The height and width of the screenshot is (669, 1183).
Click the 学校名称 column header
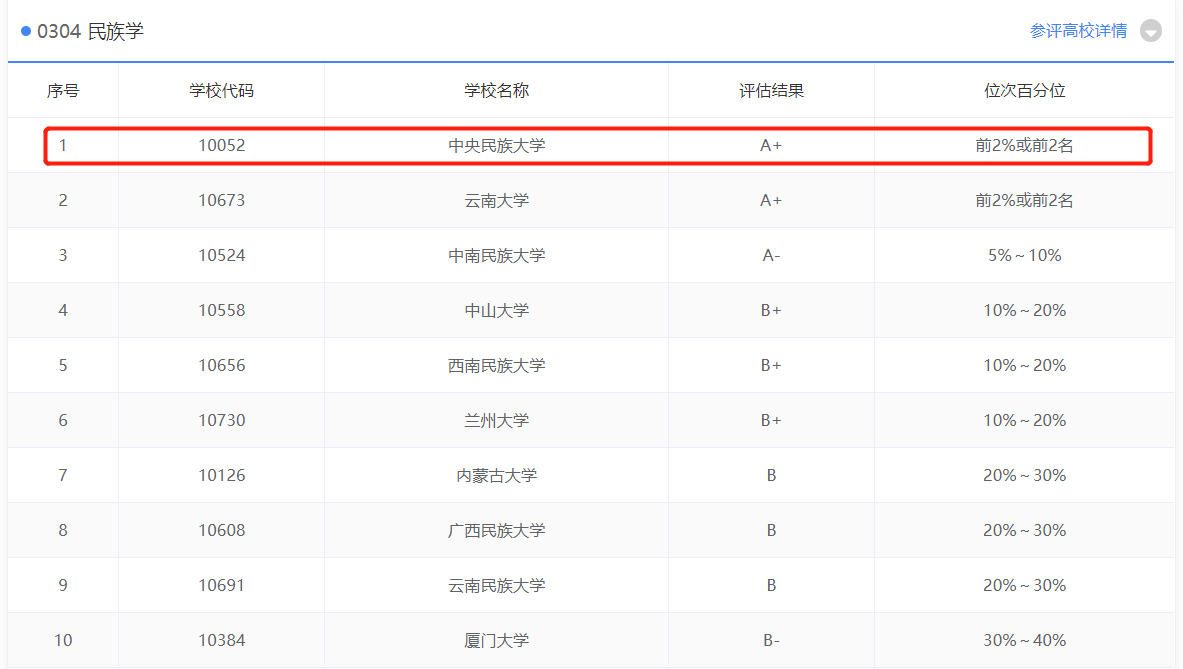coord(496,89)
